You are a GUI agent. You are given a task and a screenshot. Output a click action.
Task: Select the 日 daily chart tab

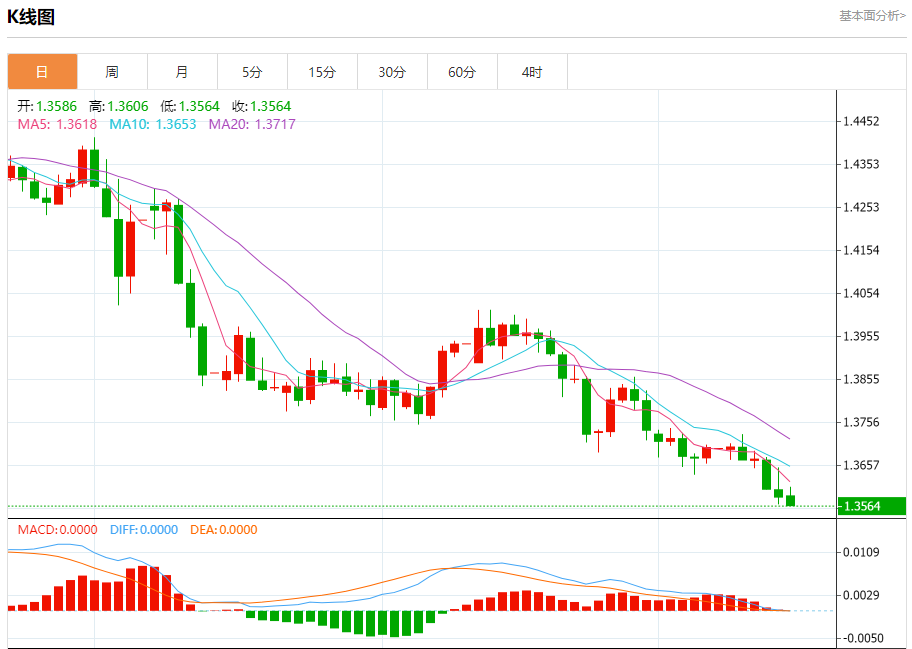click(42, 72)
